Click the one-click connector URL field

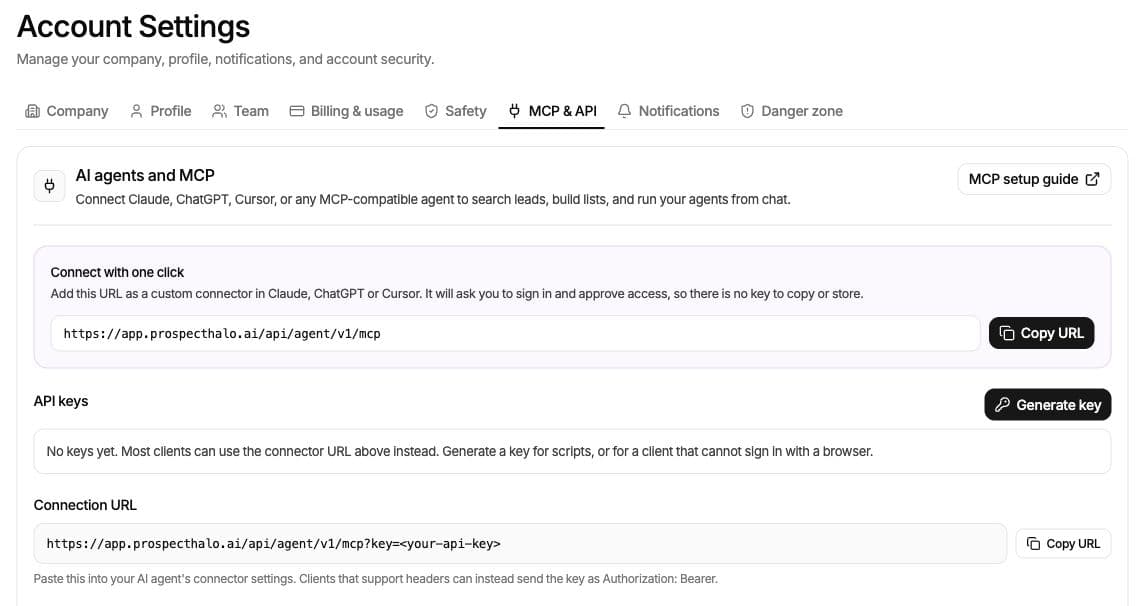(515, 334)
